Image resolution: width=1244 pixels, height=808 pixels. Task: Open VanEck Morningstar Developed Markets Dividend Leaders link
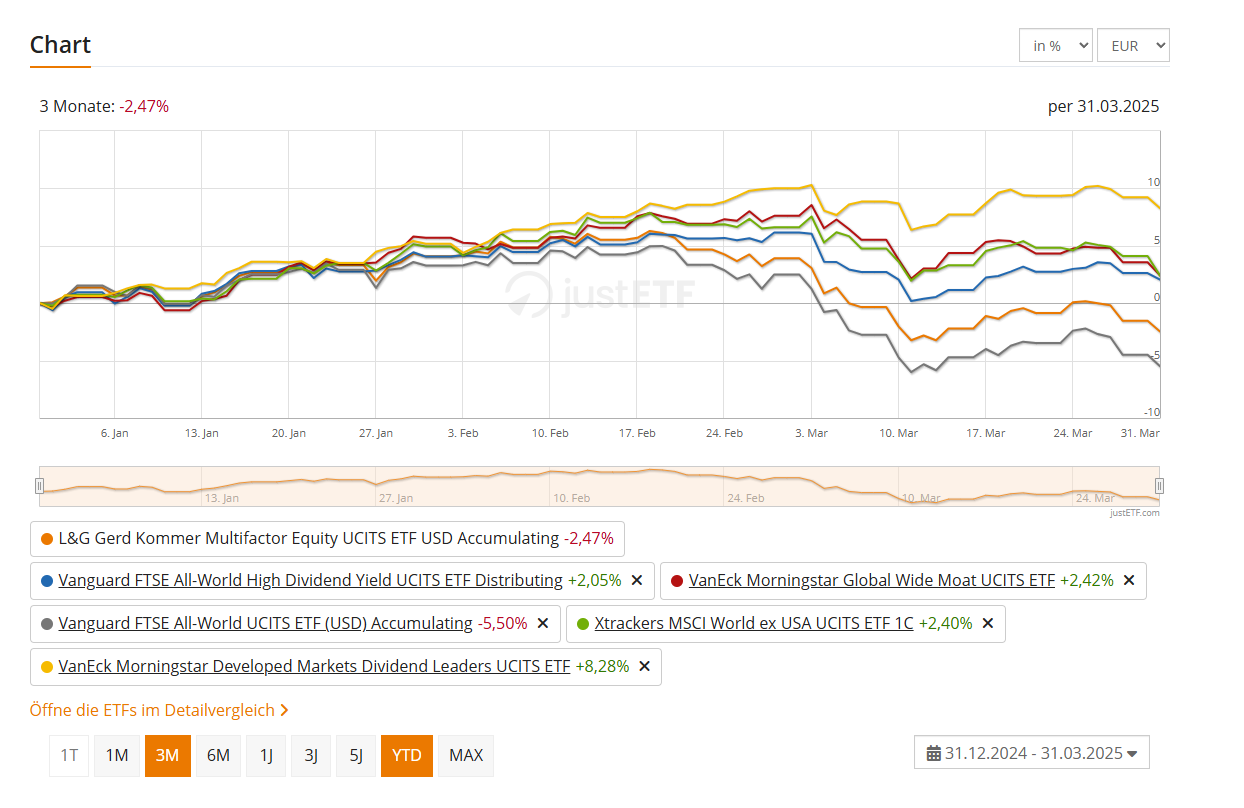(314, 666)
